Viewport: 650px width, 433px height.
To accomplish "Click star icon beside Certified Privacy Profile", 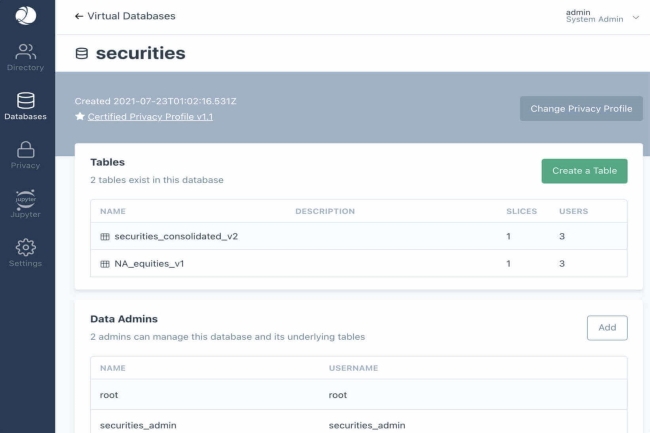I will click(80, 117).
